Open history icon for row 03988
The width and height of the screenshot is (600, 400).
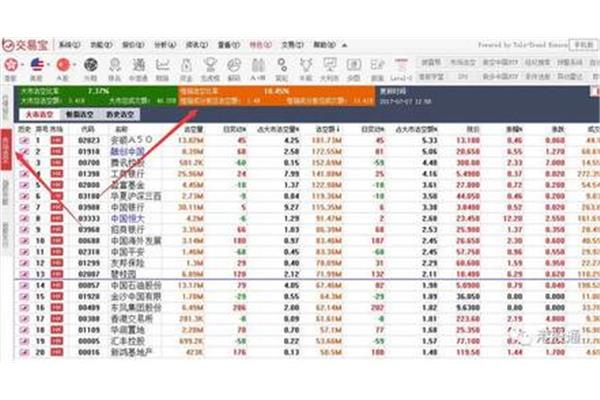pos(24,207)
